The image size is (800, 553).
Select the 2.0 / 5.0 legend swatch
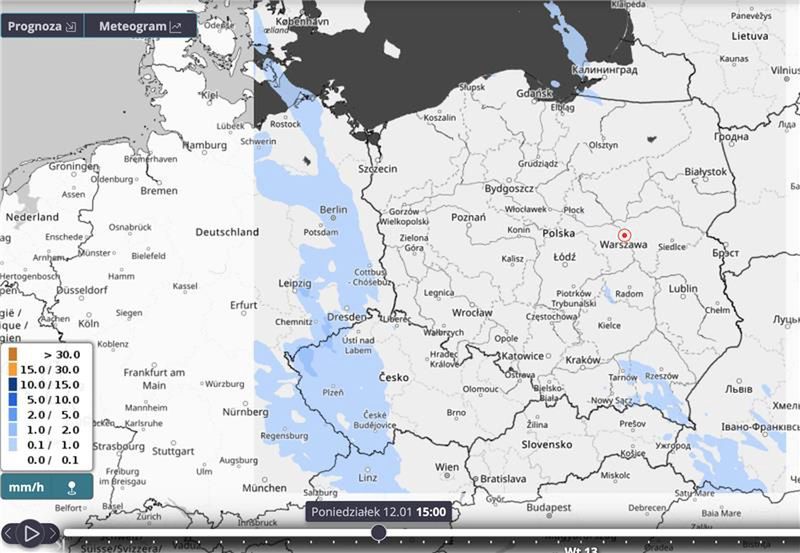(x=13, y=414)
